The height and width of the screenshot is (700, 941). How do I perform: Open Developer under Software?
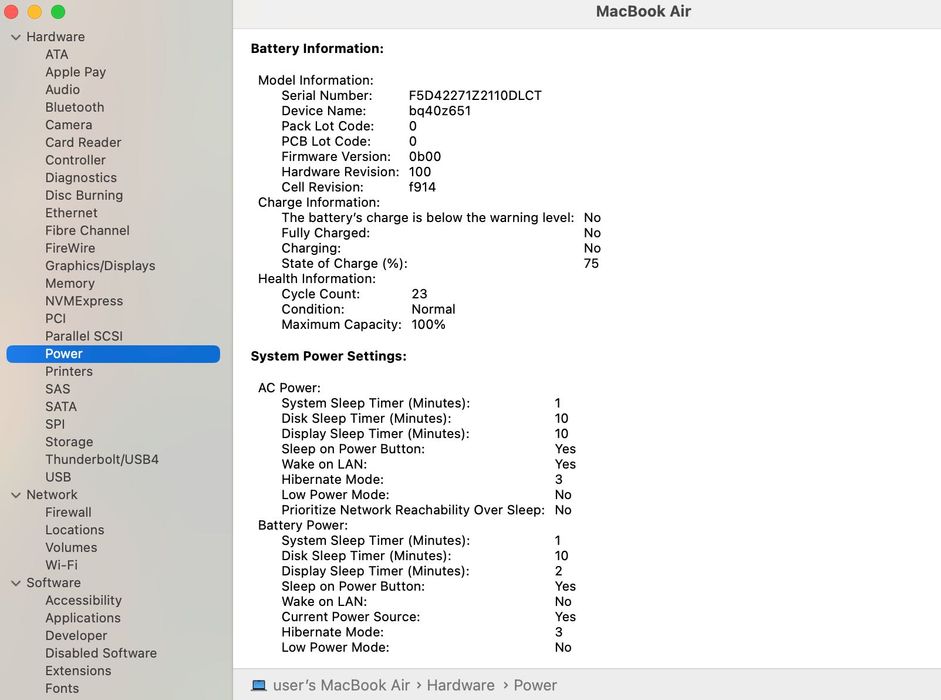coord(76,636)
